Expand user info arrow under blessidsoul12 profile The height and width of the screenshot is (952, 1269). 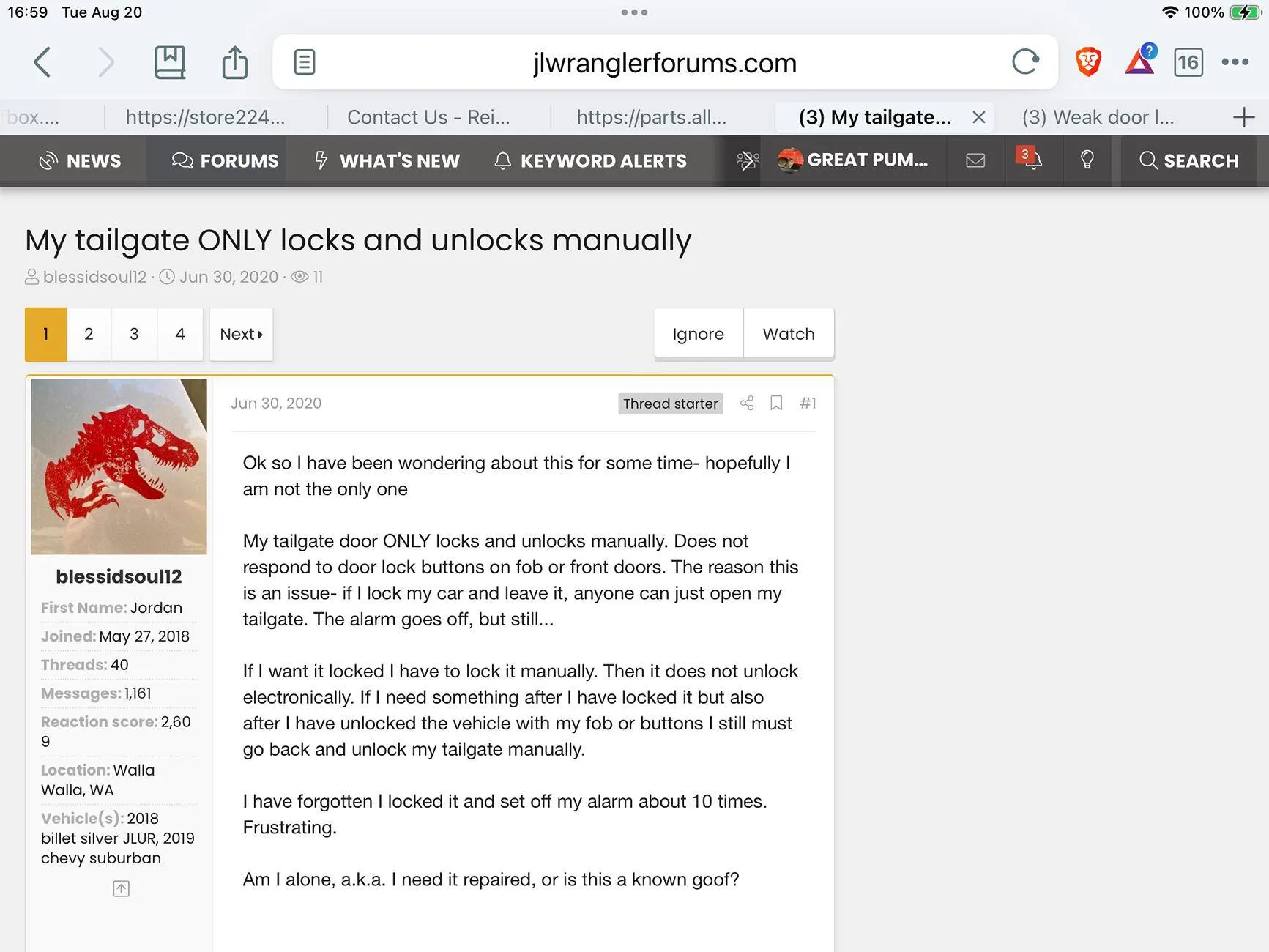[121, 888]
